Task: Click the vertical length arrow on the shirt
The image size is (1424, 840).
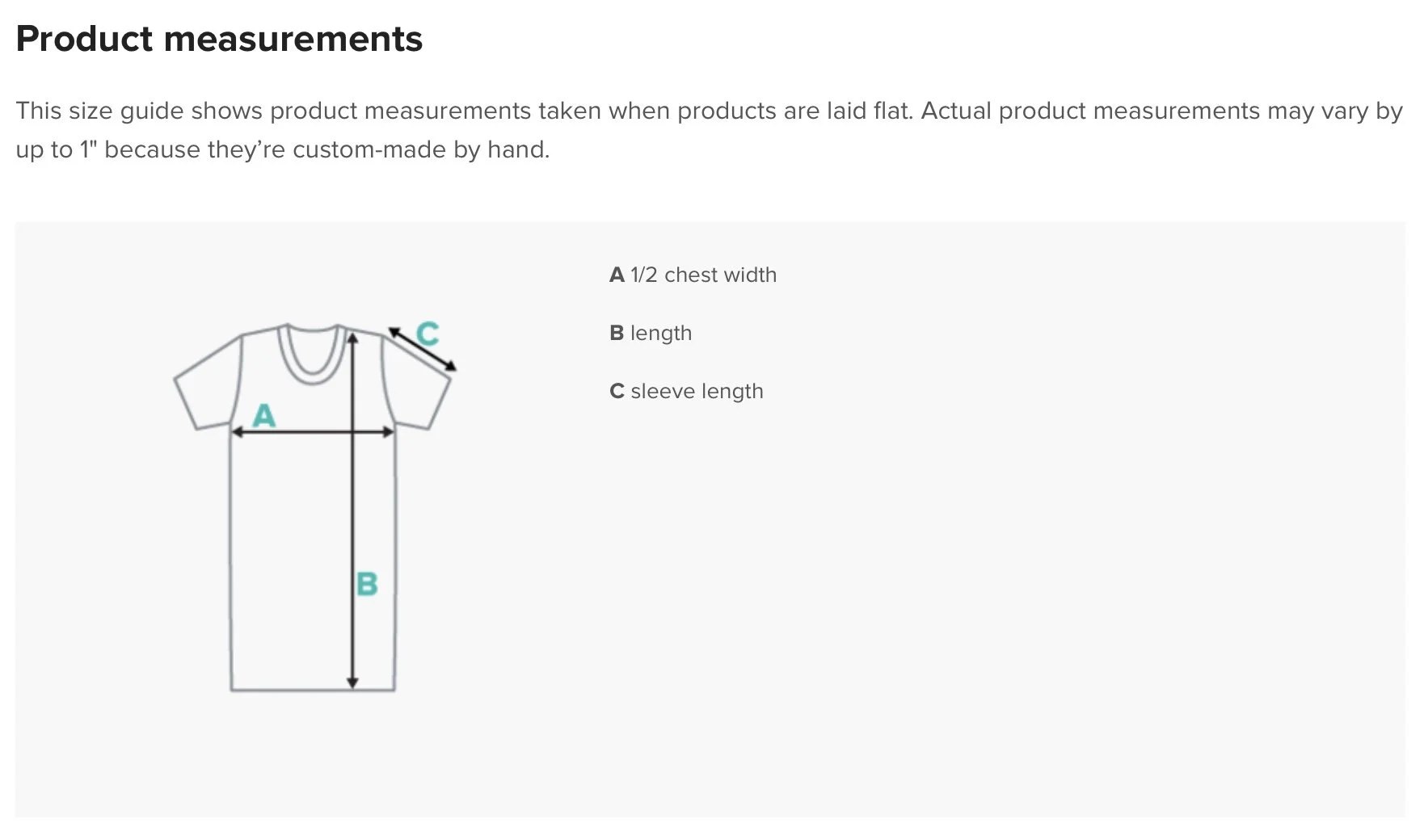Action: point(352,510)
